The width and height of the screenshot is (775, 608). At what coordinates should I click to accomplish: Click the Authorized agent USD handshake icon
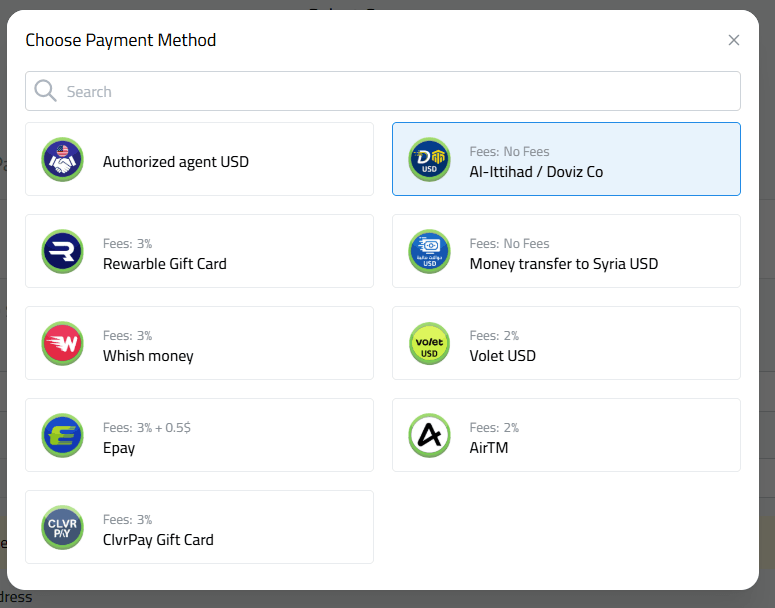[62, 159]
